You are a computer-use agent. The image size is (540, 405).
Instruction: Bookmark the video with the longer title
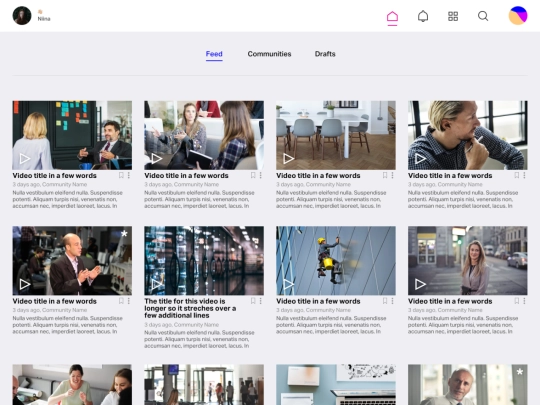point(253,301)
